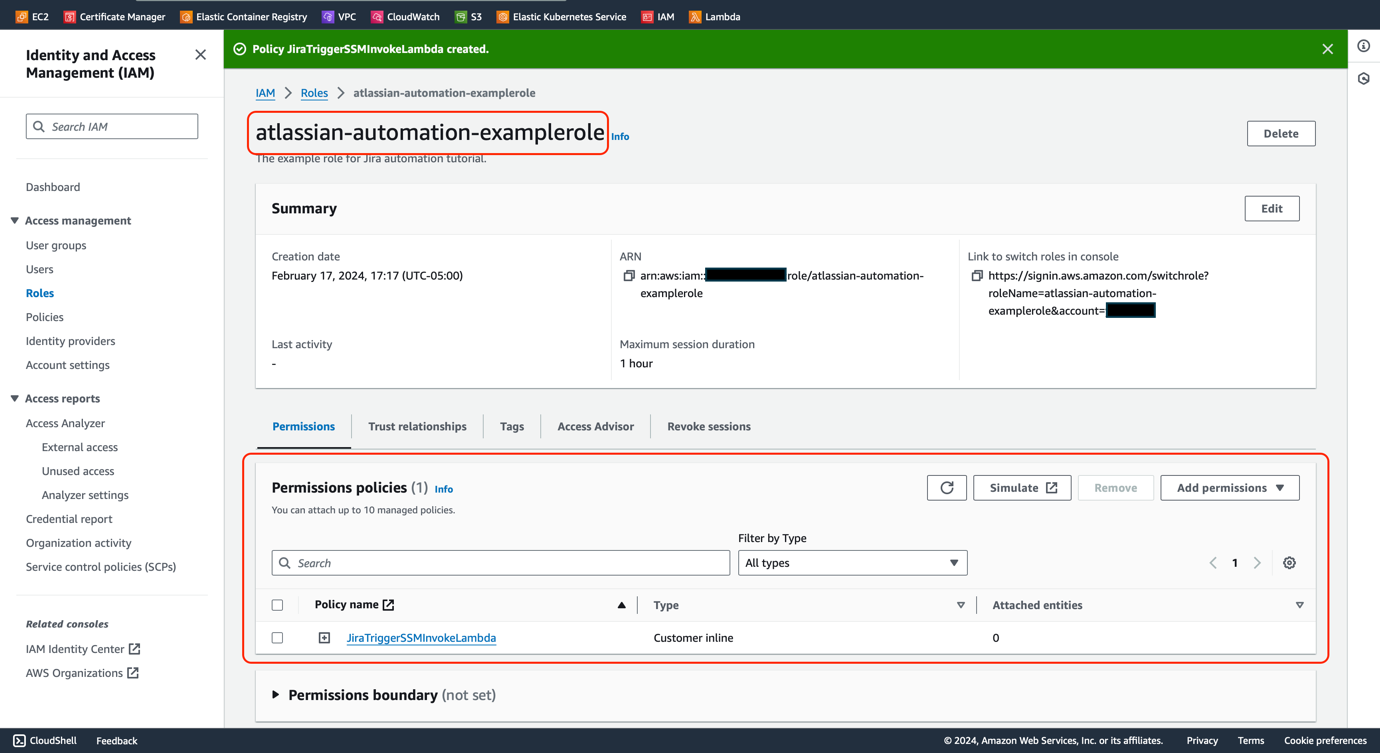Go to next page of policies
The image size is (1380, 753).
pyautogui.click(x=1257, y=563)
